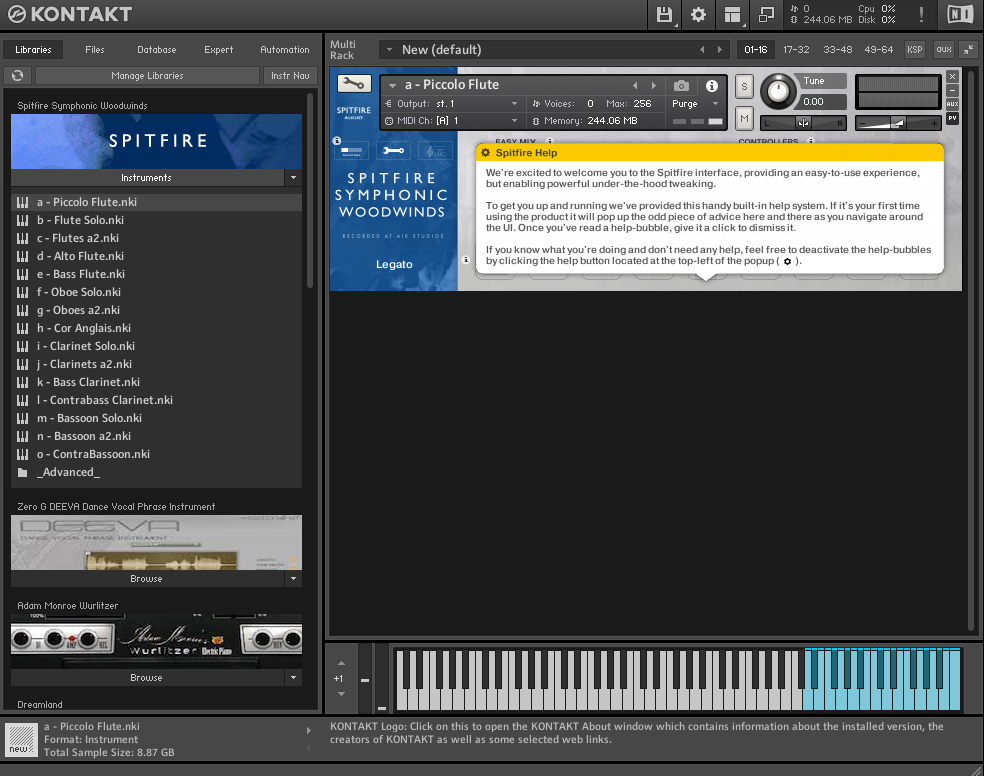
Task: Open the instrument name dropdown arrow
Action: point(392,85)
